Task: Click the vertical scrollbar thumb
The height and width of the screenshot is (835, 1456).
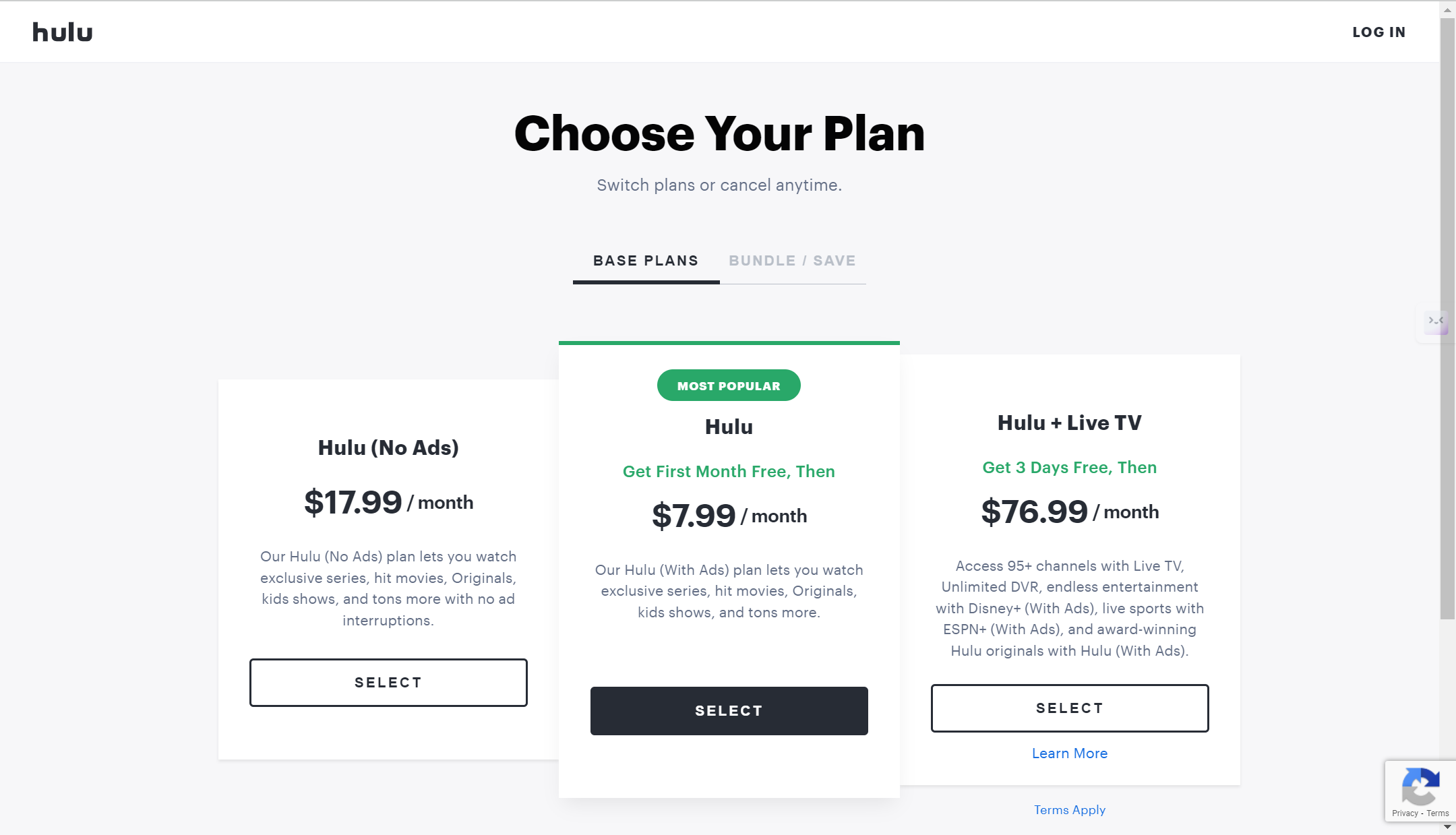Action: pos(1447,317)
